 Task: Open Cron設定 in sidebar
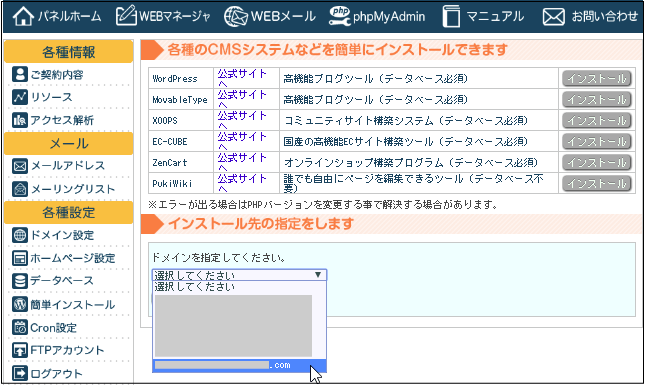point(53,327)
